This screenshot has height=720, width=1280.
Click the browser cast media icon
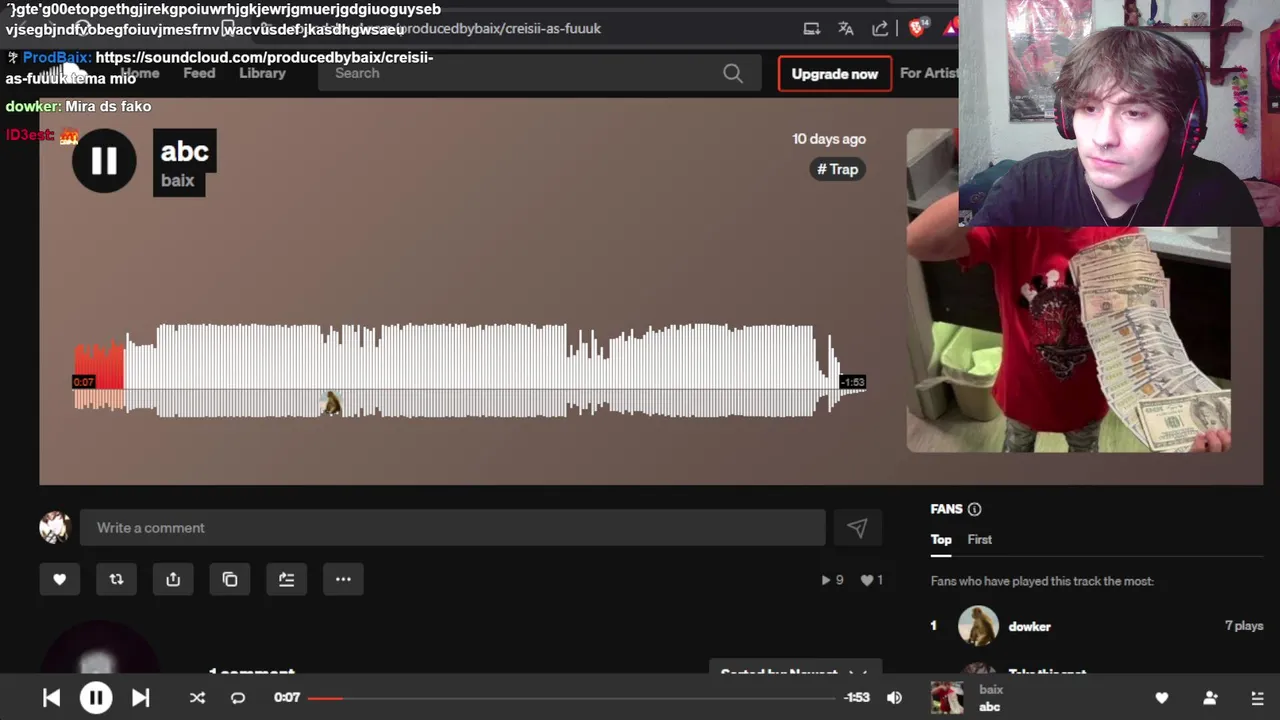coord(812,28)
